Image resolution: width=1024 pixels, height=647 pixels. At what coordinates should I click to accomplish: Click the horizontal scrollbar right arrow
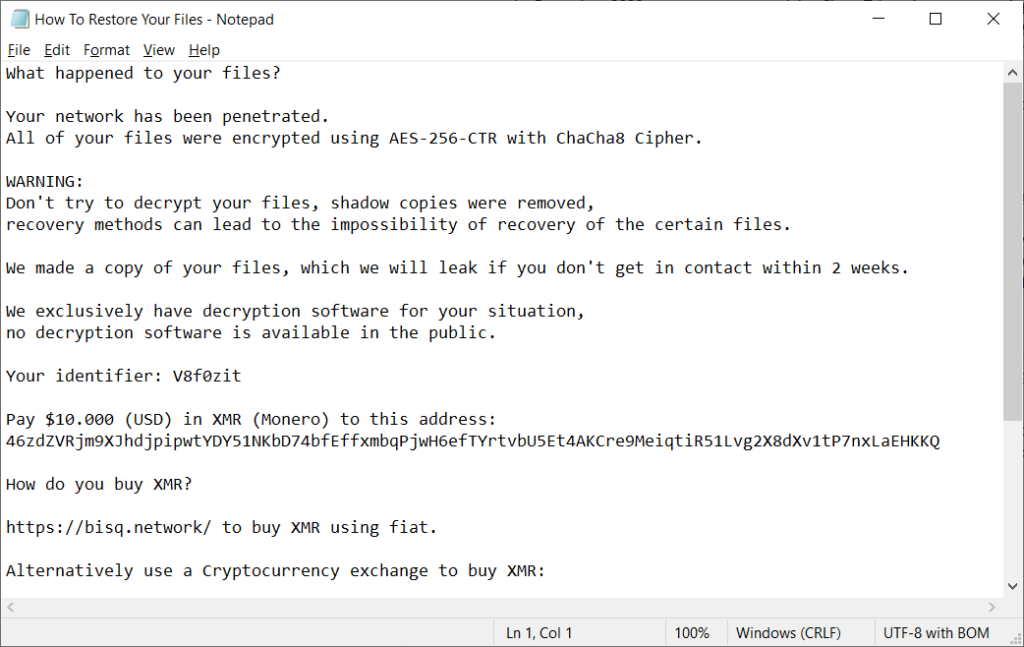point(992,607)
